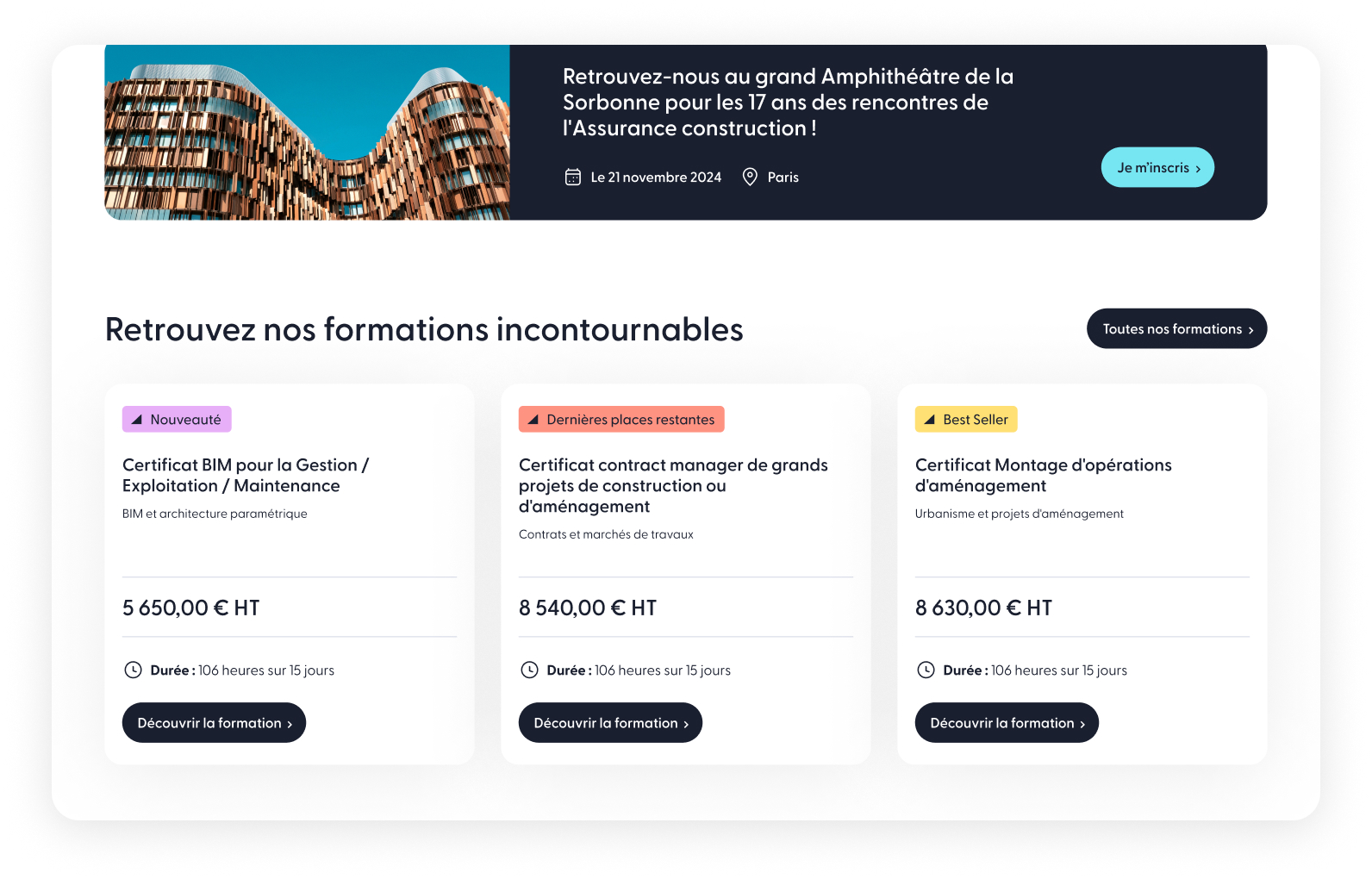Click the building photo in the event banner
The height and width of the screenshot is (879, 1372).
coord(307,133)
